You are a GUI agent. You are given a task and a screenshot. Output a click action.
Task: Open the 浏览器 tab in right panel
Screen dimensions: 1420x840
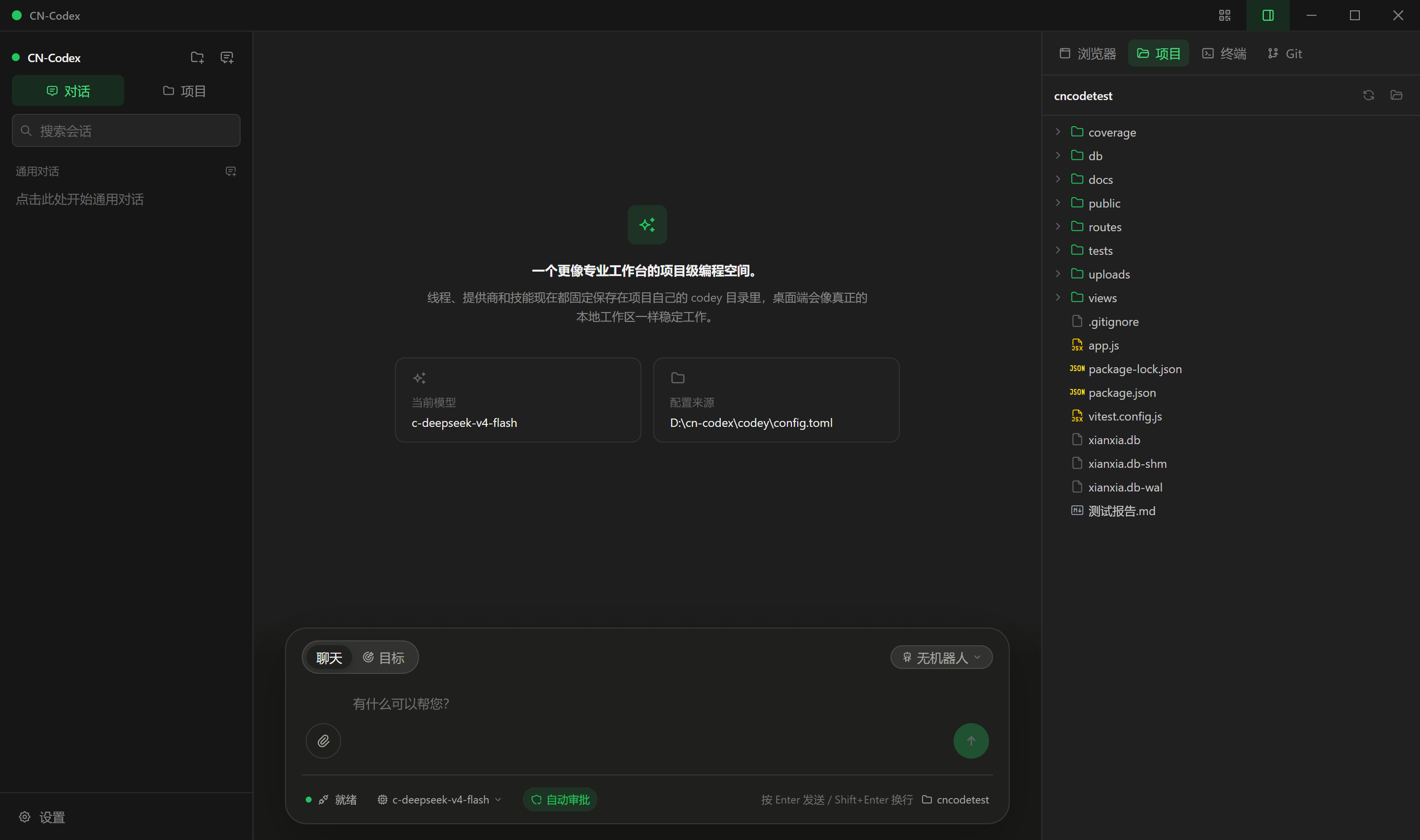pos(1087,53)
